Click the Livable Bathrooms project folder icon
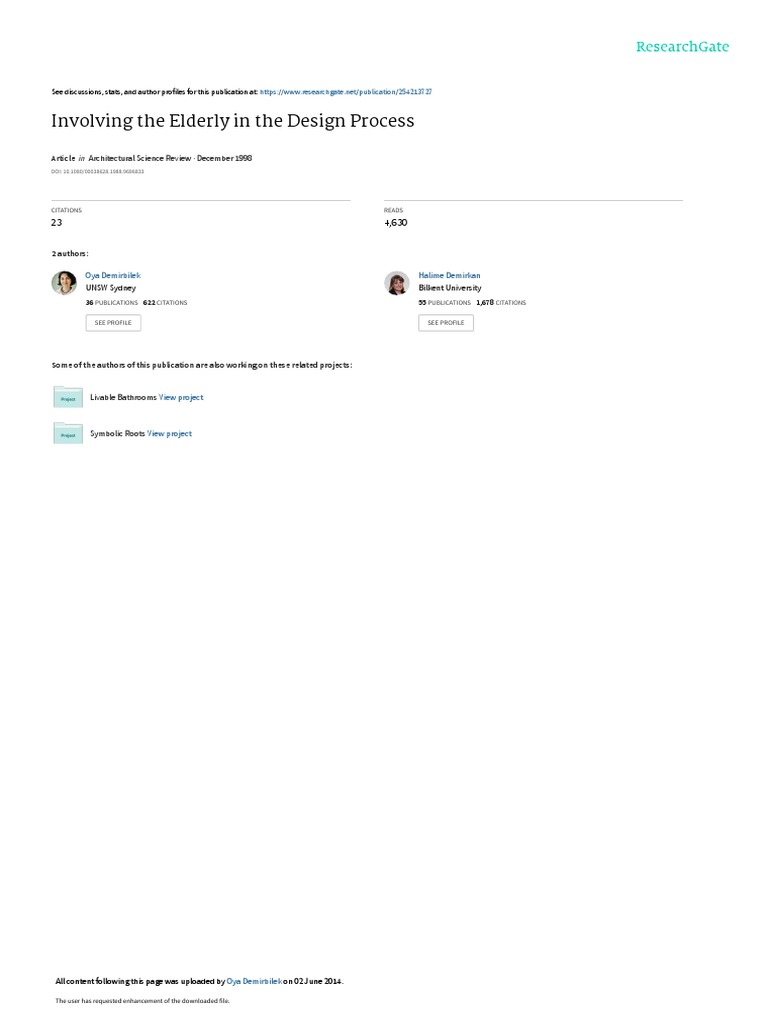 [68, 397]
